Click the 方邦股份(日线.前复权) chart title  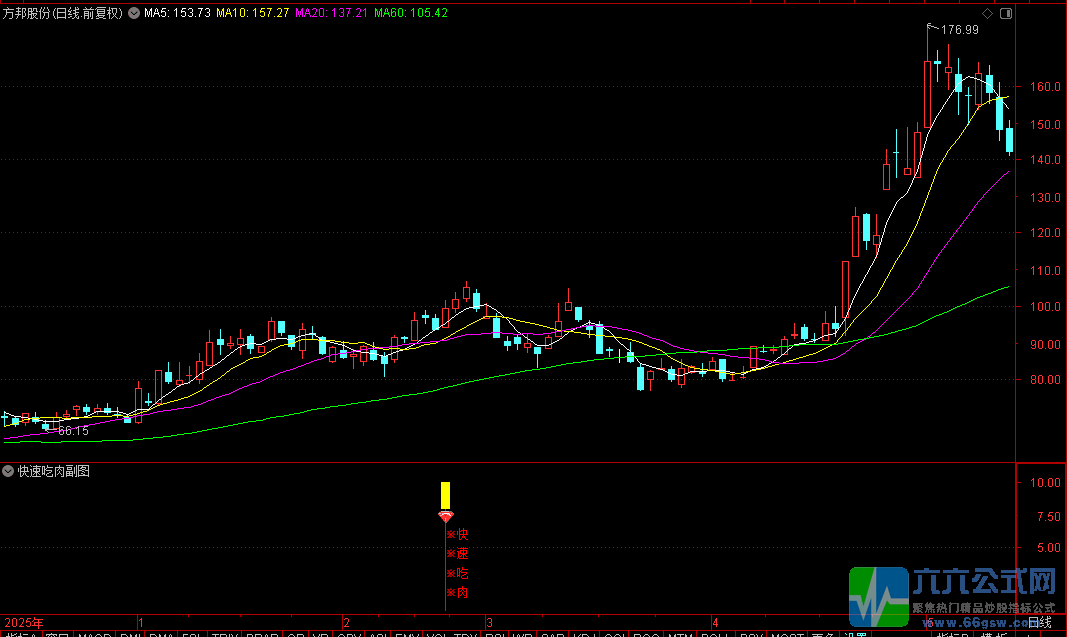pos(63,13)
